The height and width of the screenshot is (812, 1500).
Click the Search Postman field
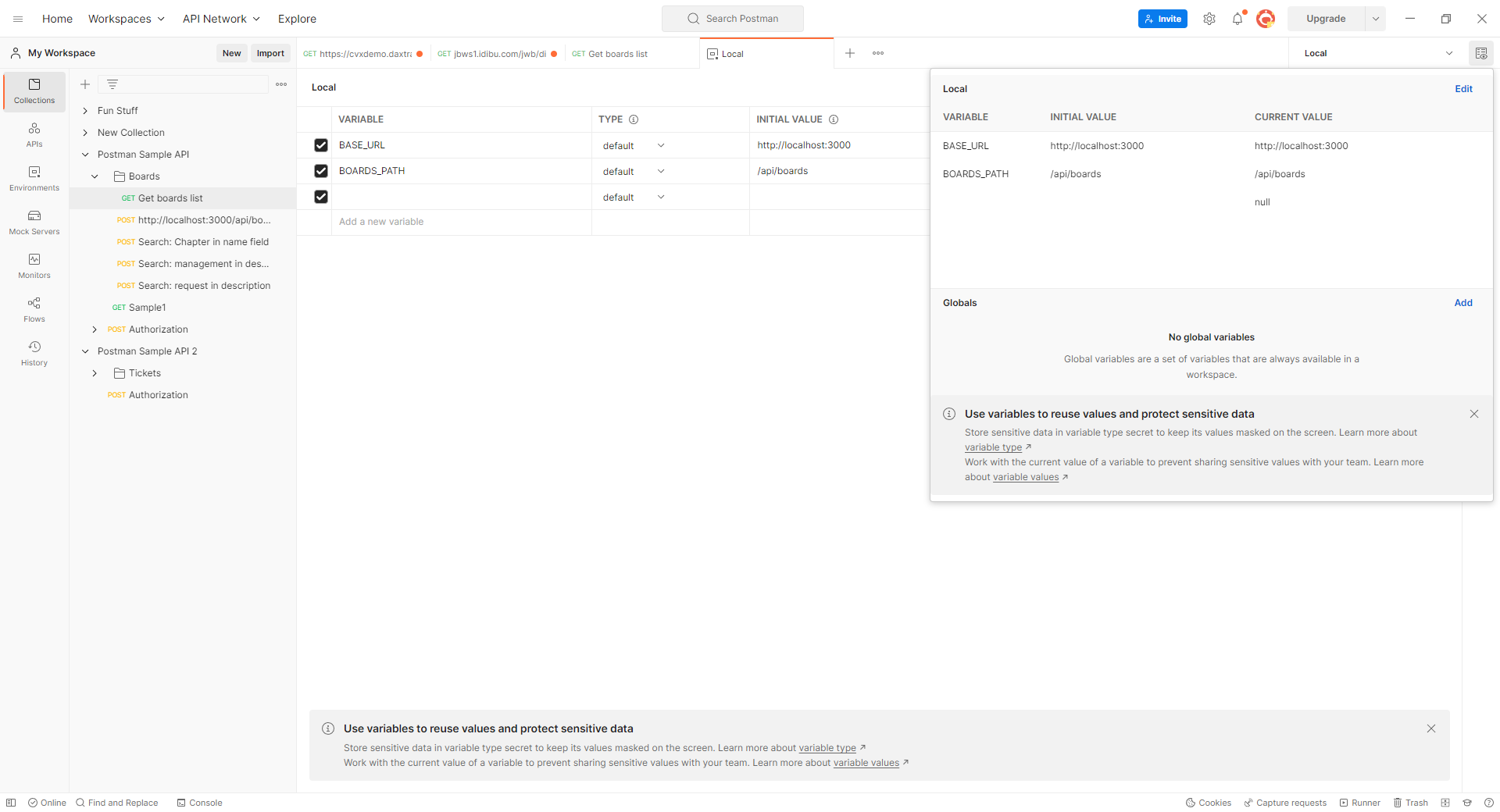tap(732, 19)
